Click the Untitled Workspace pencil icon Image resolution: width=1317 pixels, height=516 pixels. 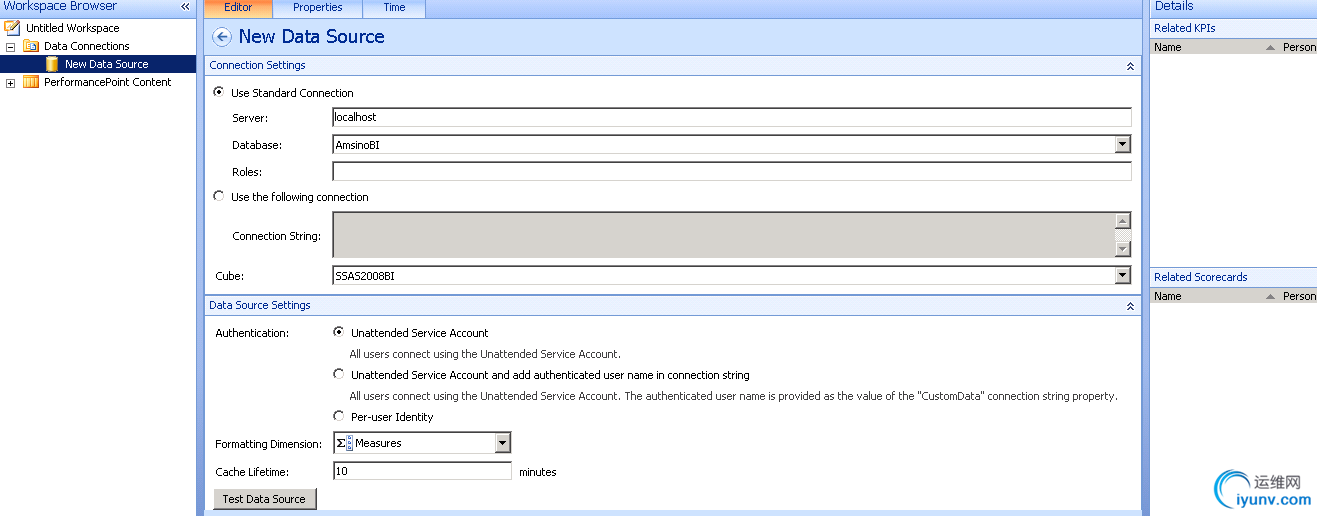(12, 28)
